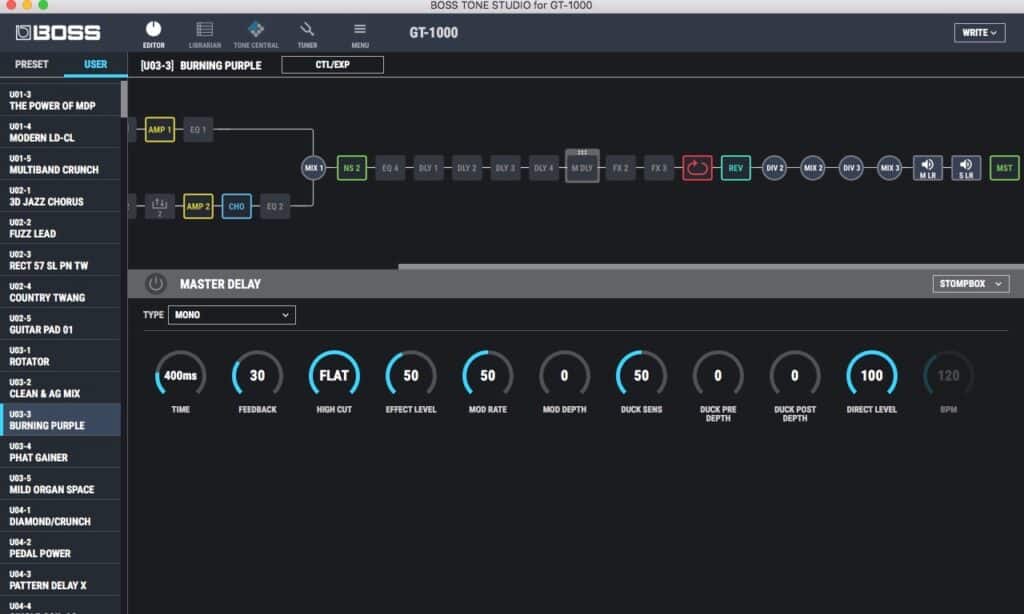Select patch U02-4 COUNTRY TWANG
Image resolution: width=1024 pixels, height=614 pixels.
(60, 292)
